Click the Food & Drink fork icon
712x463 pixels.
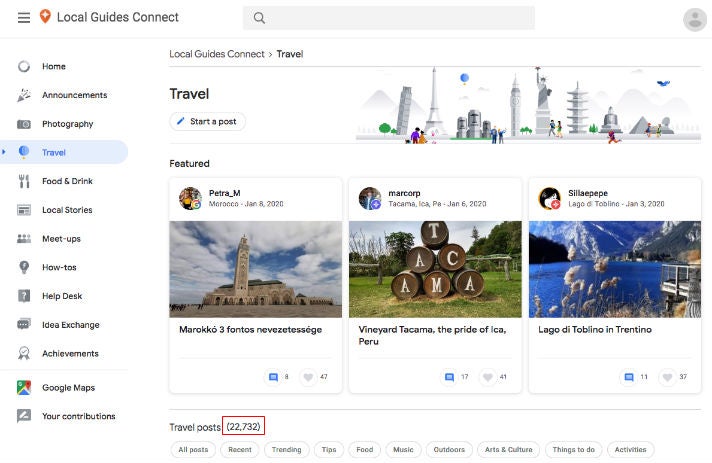point(24,181)
